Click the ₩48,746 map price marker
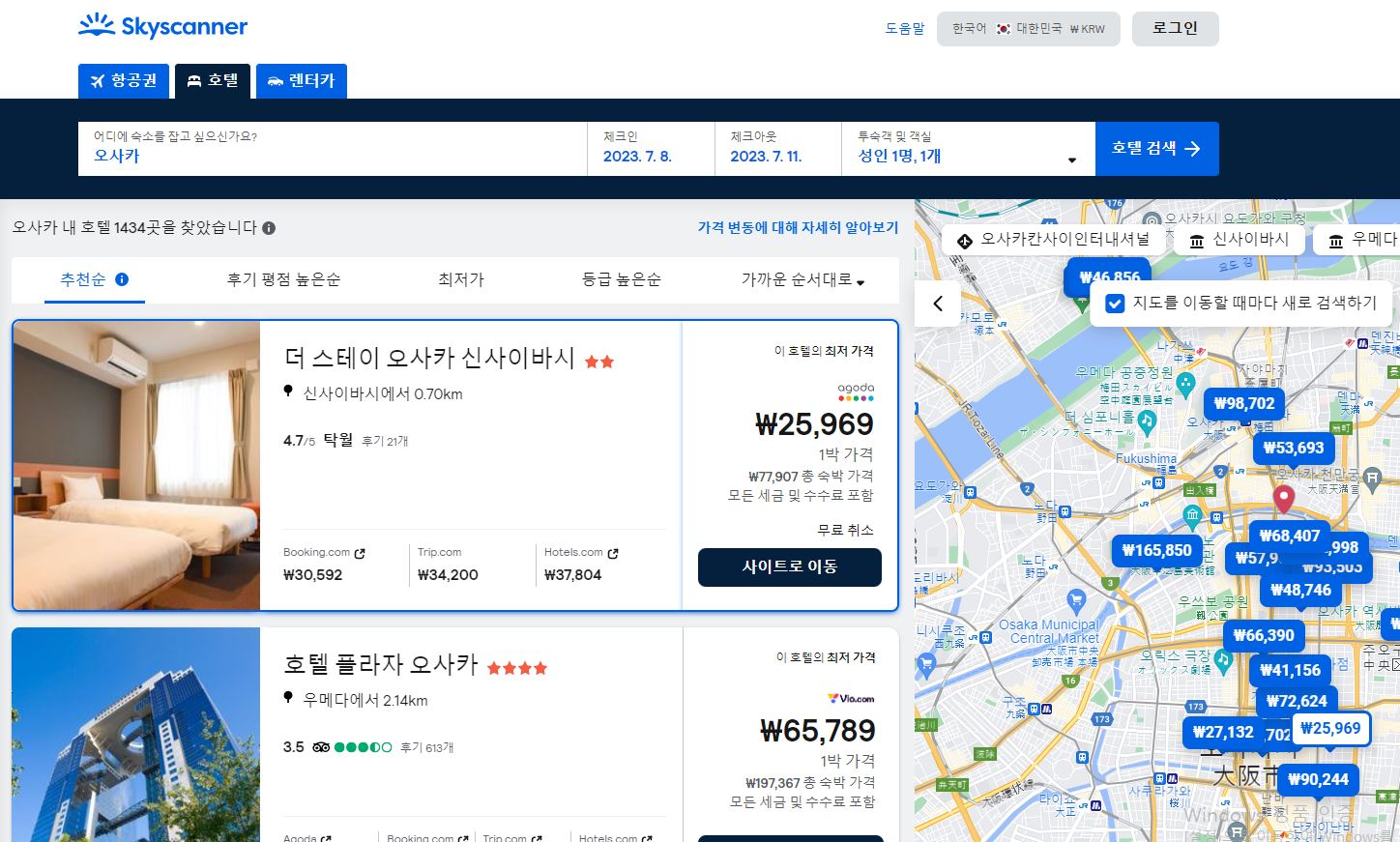This screenshot has width=1400, height=842. click(x=1300, y=590)
